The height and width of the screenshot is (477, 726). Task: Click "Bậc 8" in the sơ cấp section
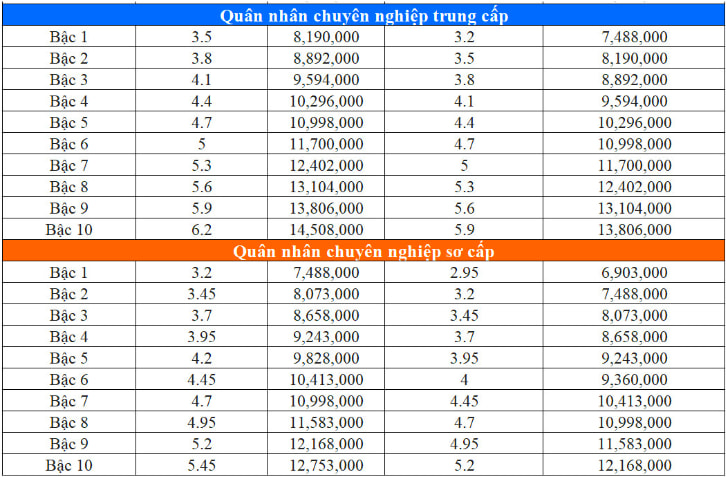tap(69, 422)
